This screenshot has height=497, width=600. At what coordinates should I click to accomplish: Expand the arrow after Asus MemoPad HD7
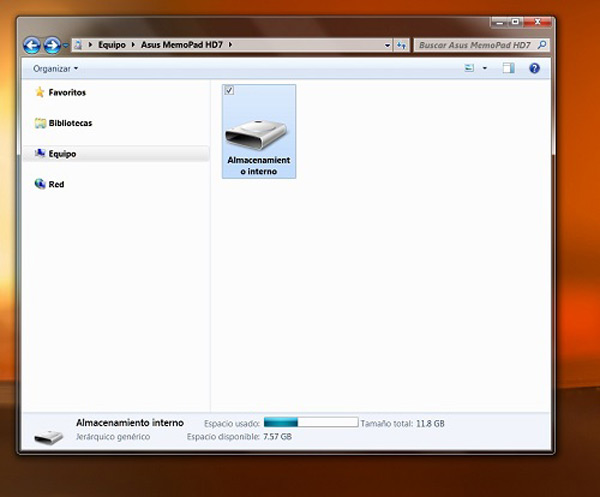coord(230,45)
